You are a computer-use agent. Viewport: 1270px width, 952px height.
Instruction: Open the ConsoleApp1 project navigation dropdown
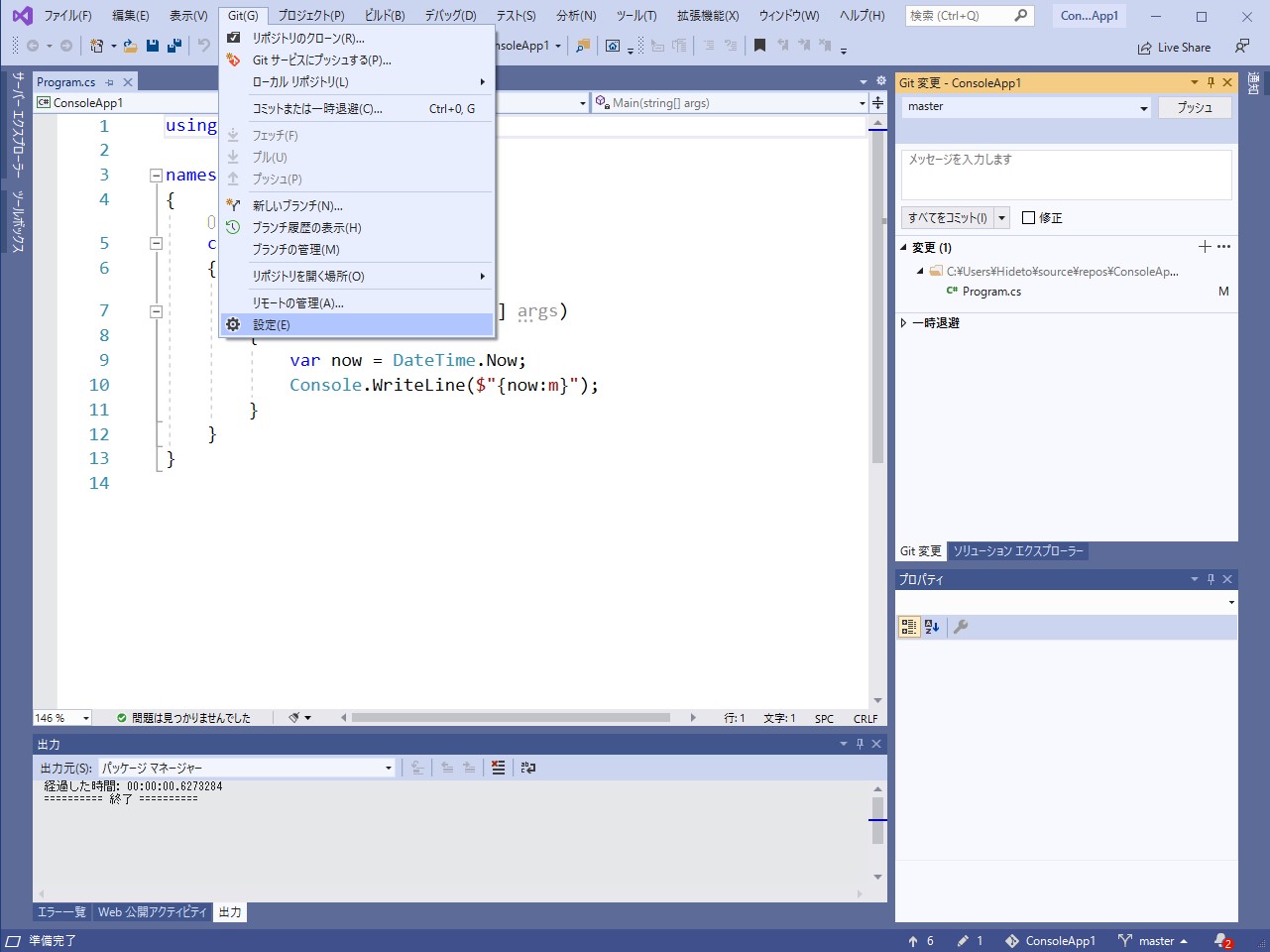tap(311, 103)
